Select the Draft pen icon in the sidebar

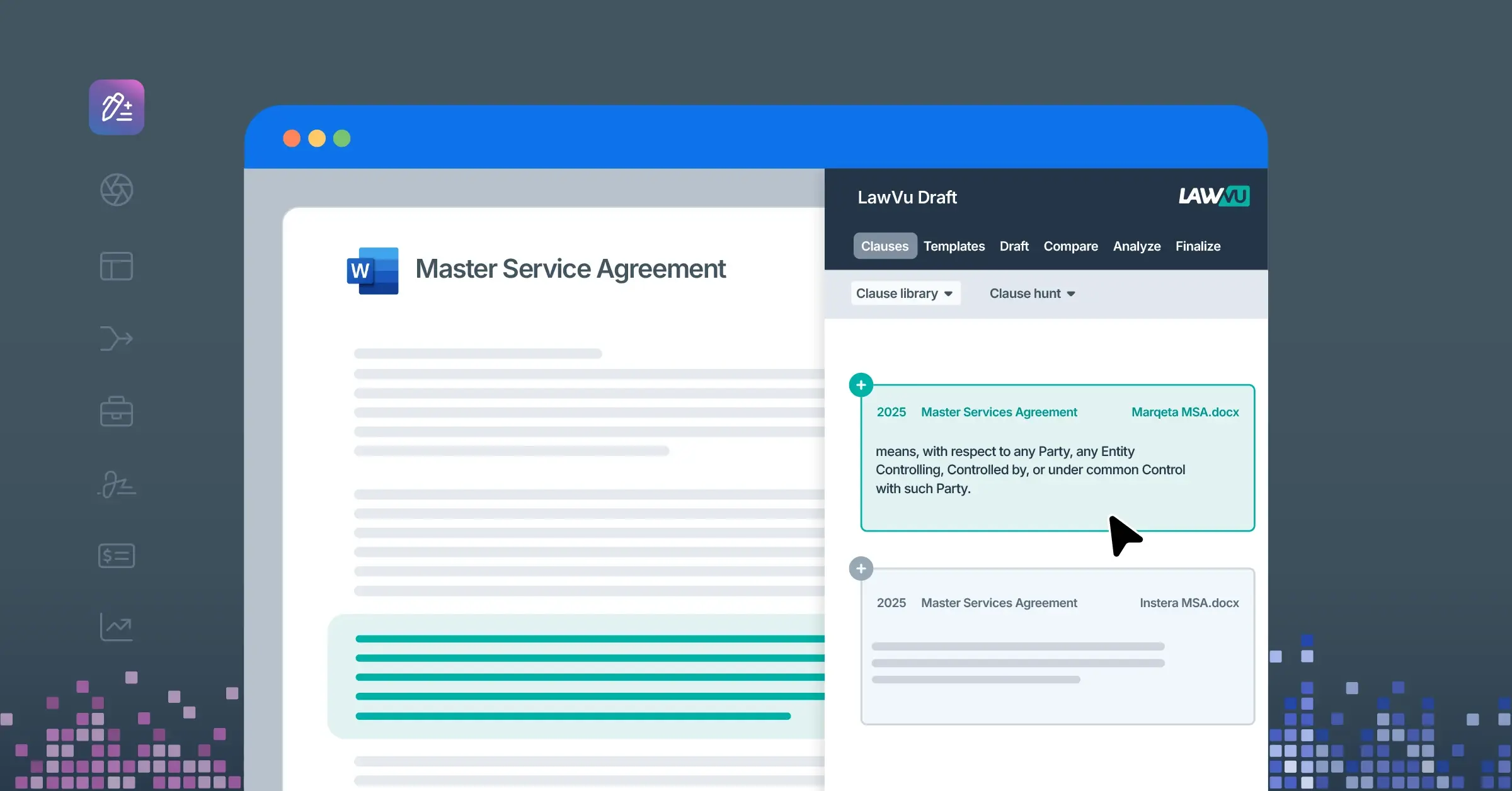pos(117,107)
